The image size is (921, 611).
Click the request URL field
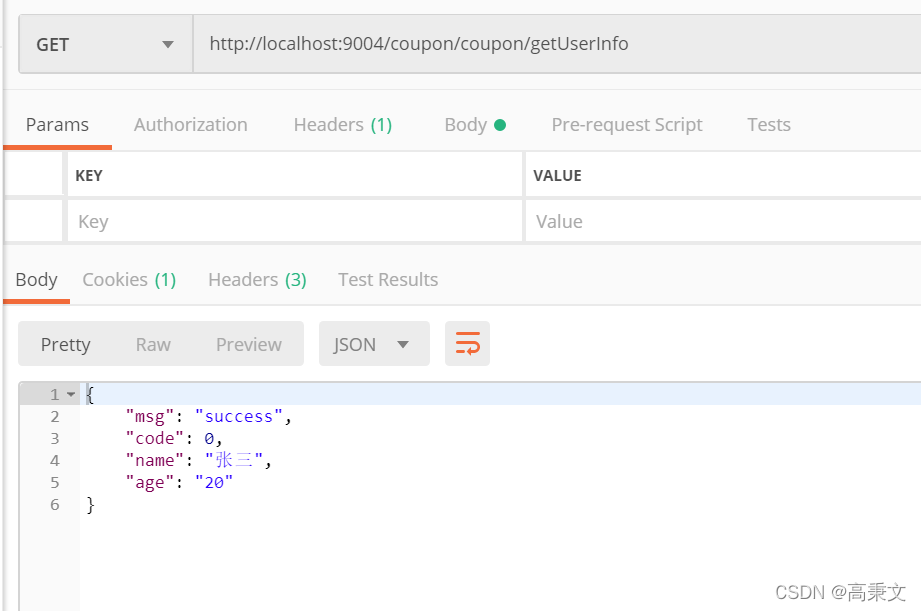557,45
